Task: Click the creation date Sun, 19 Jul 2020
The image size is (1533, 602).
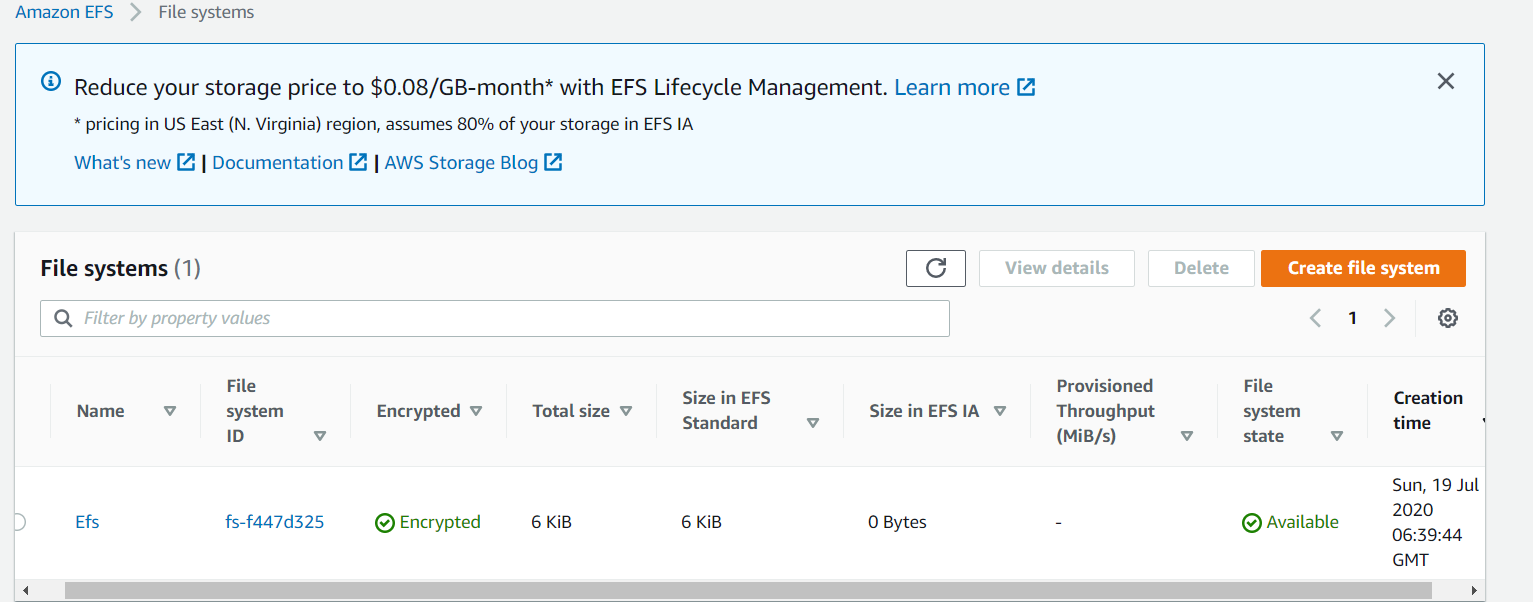Action: (x=1435, y=497)
